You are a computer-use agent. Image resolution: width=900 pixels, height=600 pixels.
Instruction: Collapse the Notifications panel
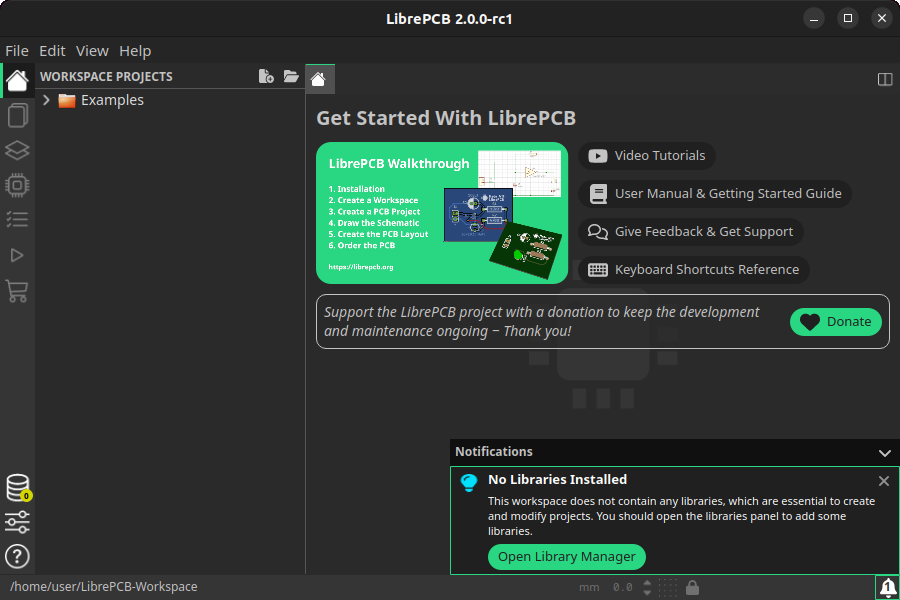click(x=884, y=453)
